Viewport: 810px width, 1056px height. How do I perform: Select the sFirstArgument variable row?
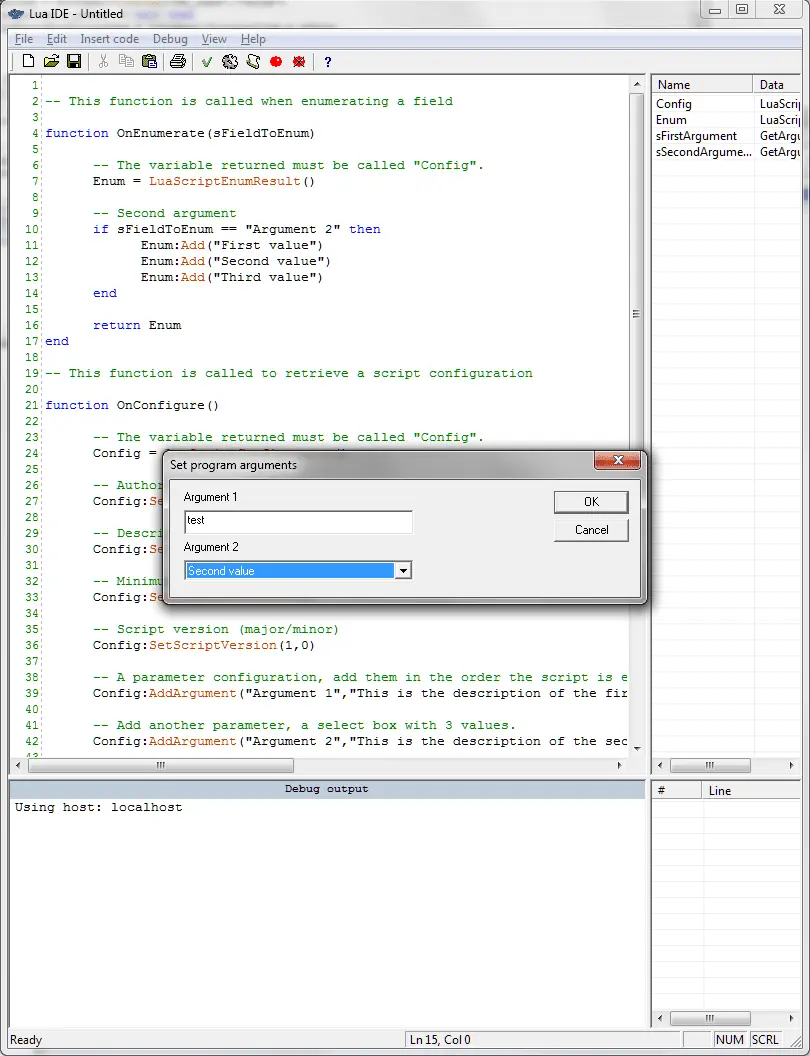click(726, 136)
